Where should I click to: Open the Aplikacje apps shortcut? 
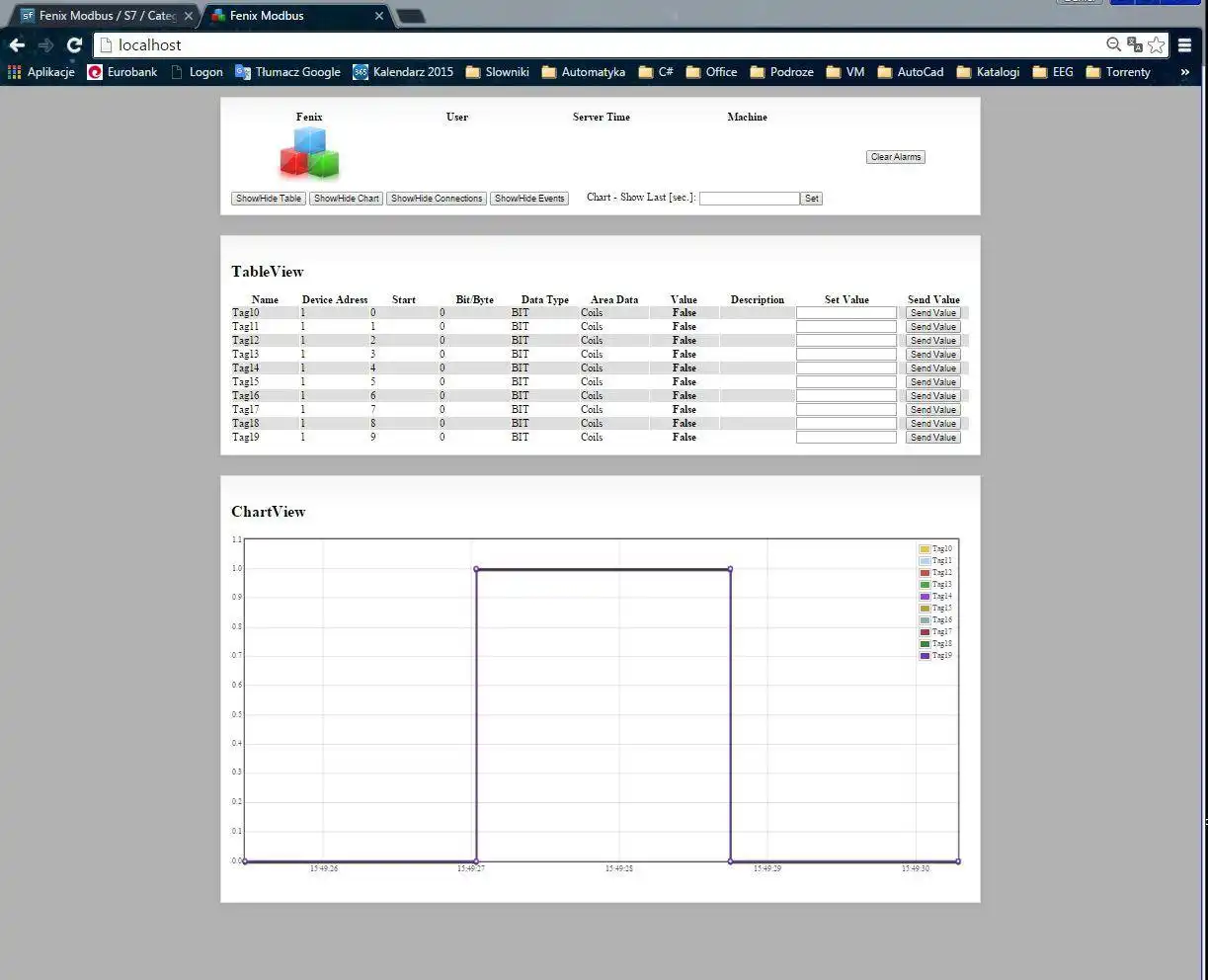click(41, 72)
